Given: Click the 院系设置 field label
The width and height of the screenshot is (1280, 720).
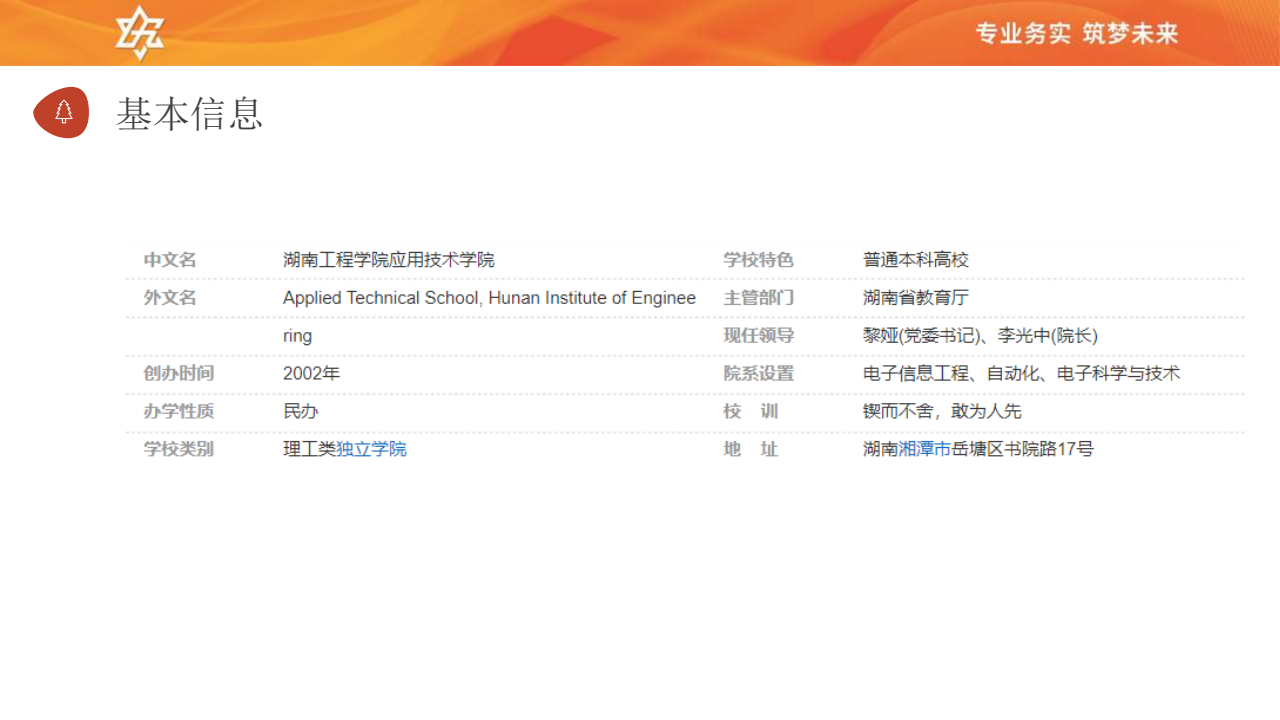Looking at the screenshot, I should (x=758, y=373).
